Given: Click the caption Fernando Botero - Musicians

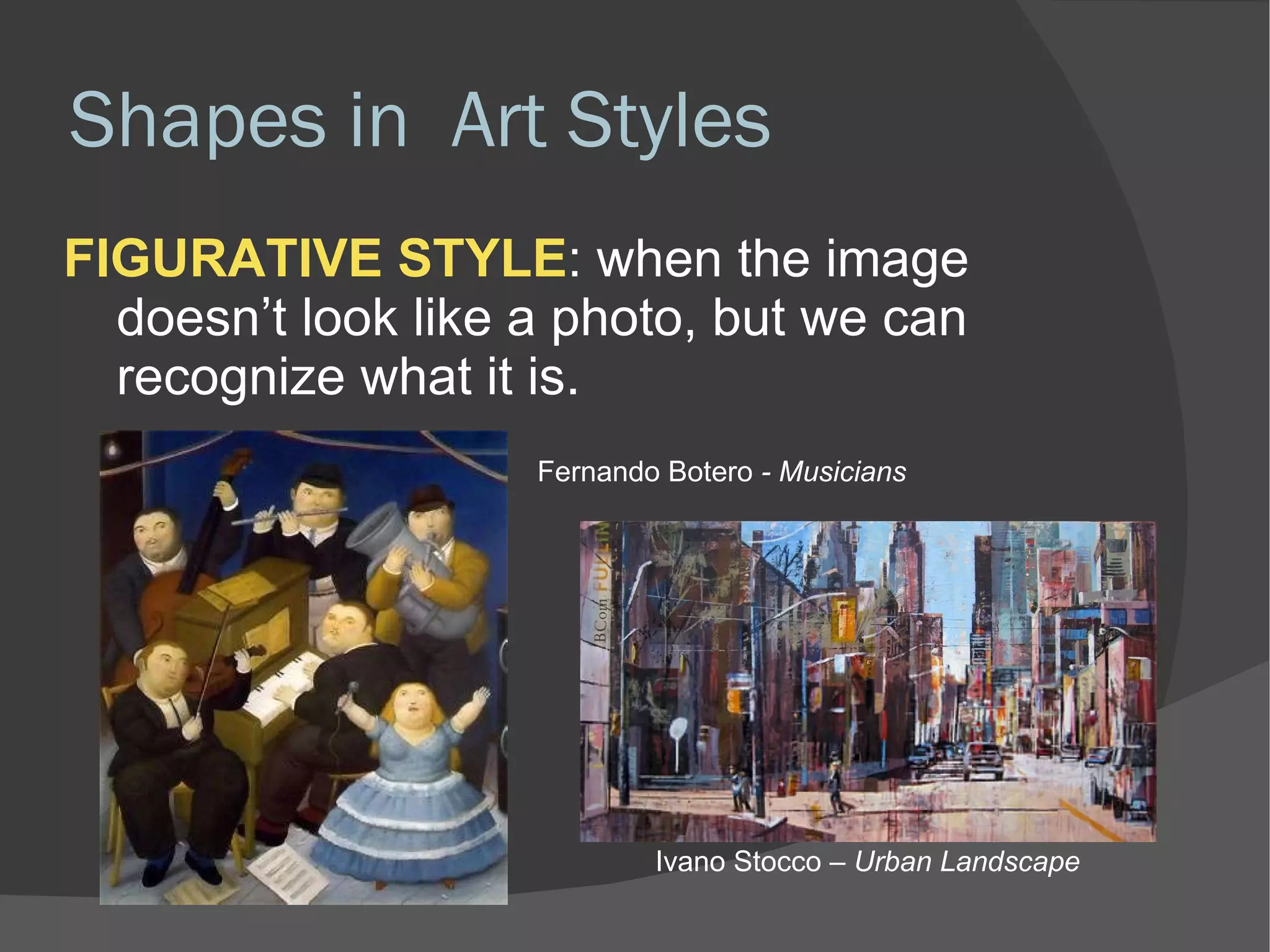Looking at the screenshot, I should click(722, 472).
